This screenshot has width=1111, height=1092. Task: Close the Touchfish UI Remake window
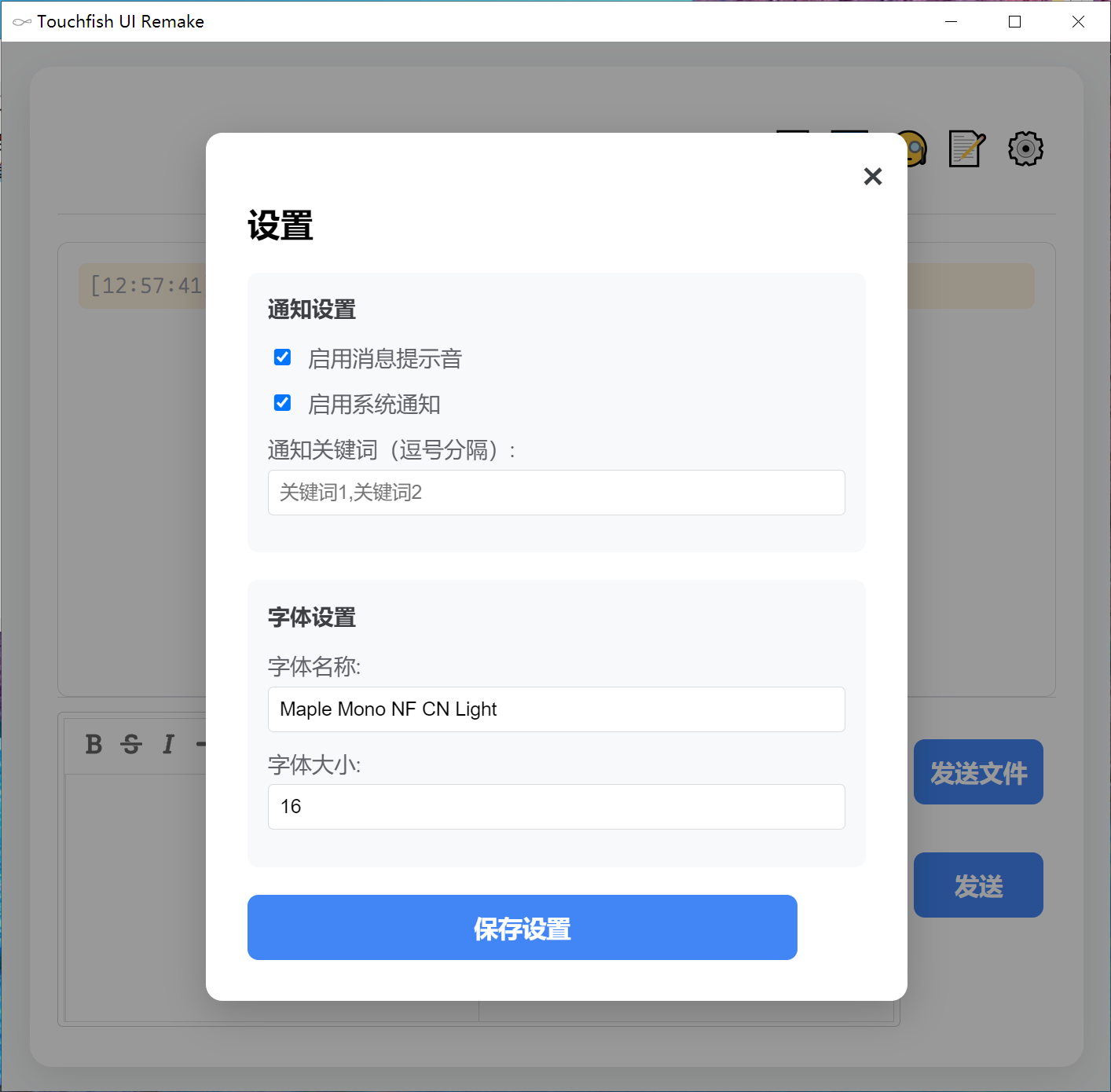click(x=1078, y=21)
